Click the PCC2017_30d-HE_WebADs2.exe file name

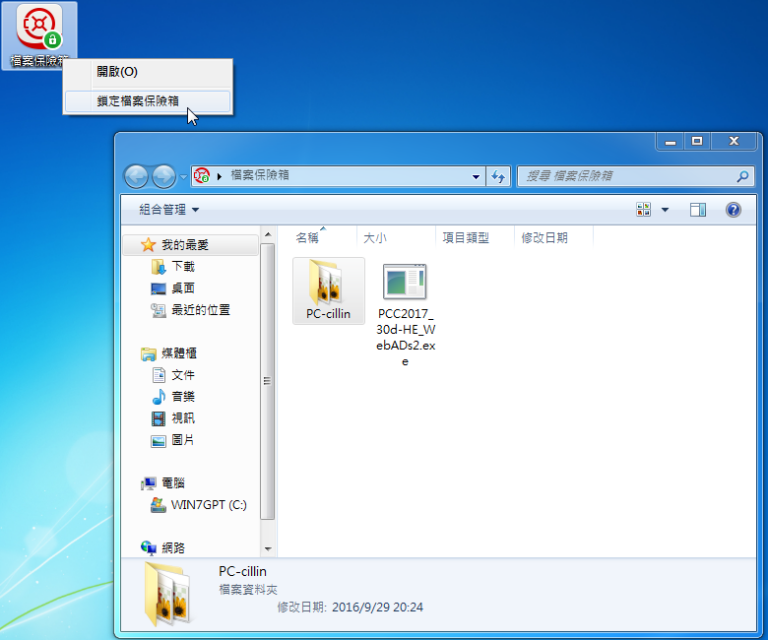tap(406, 337)
